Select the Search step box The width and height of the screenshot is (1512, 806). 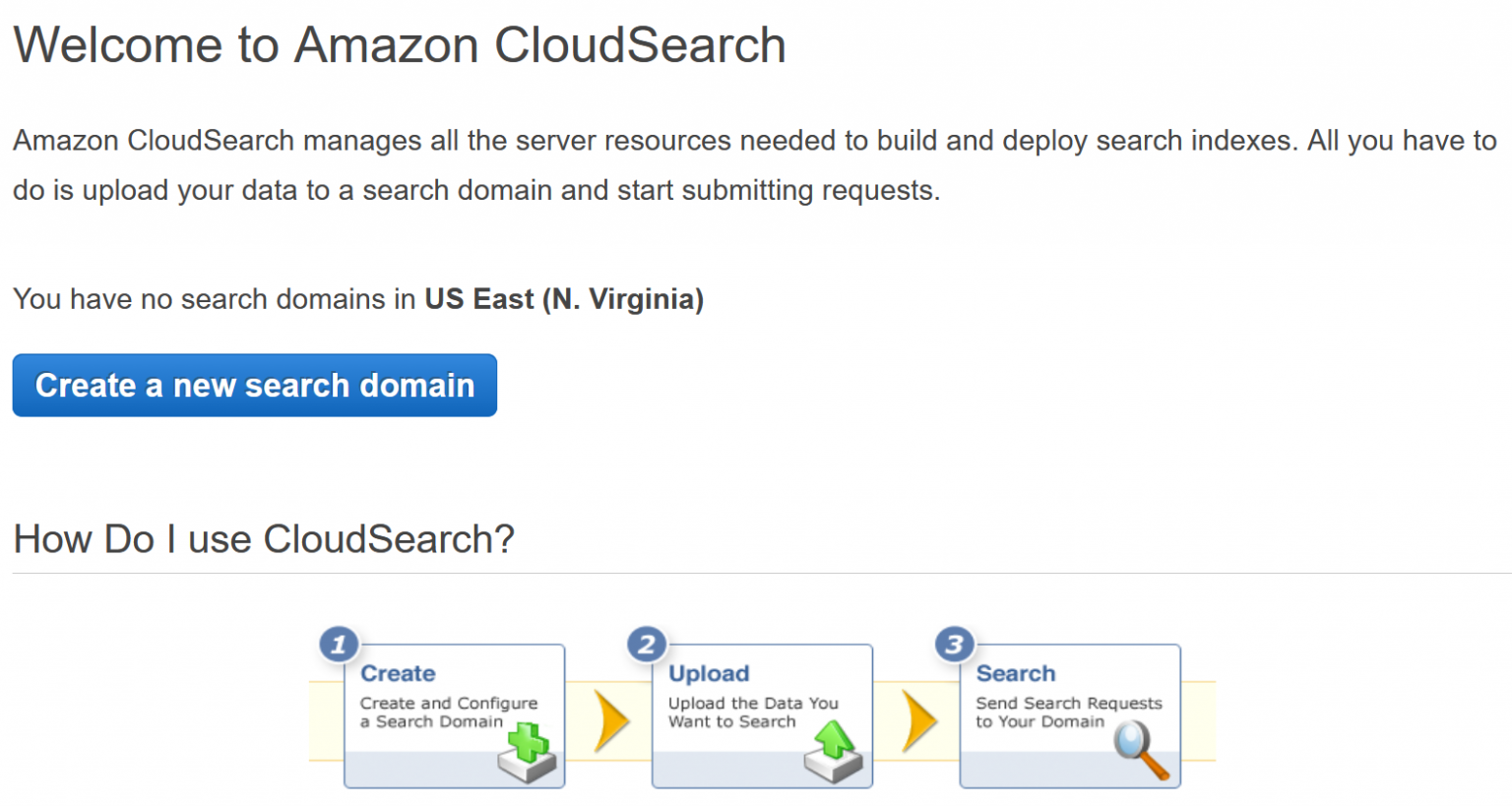pos(1069,716)
